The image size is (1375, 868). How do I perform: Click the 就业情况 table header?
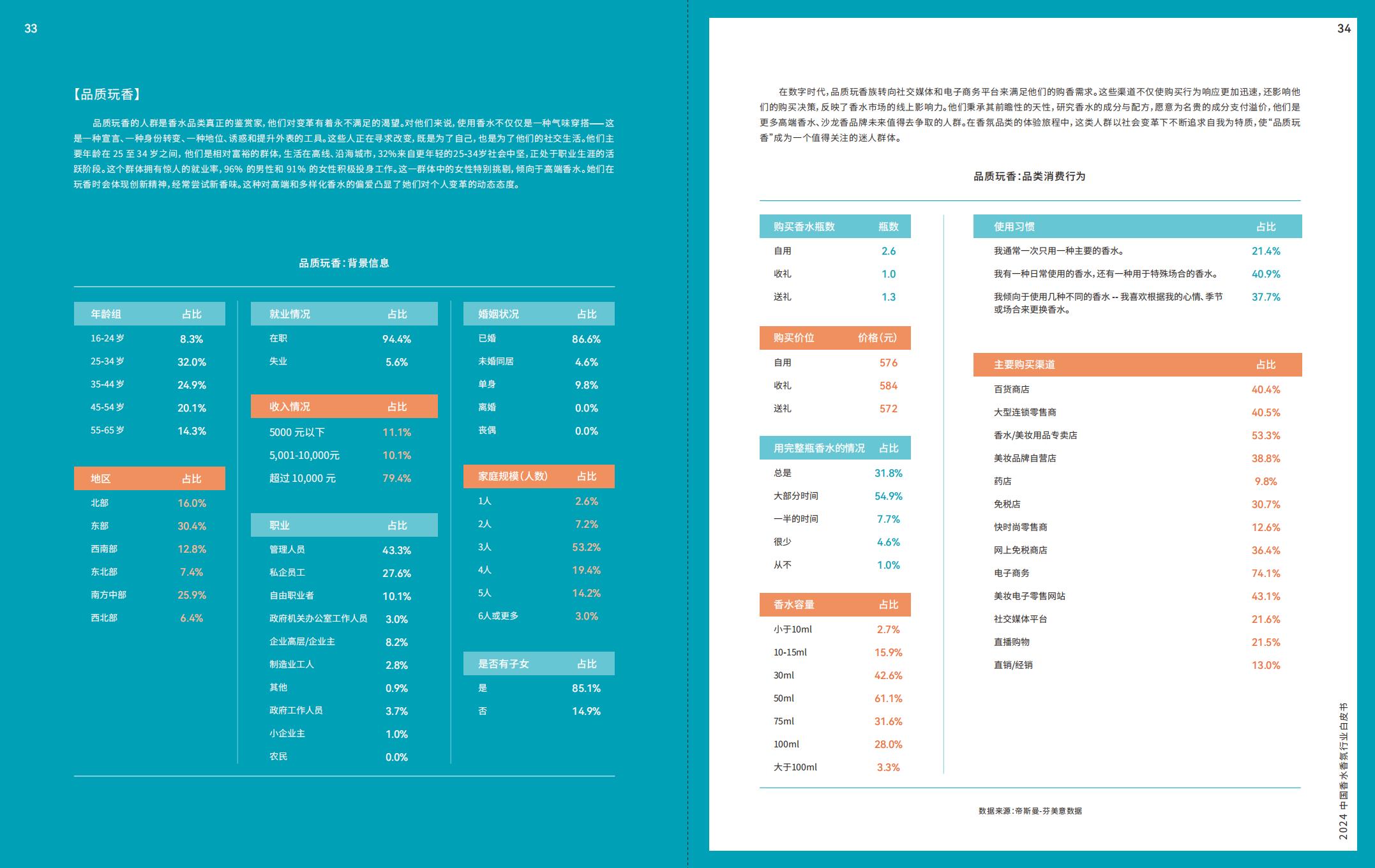(x=344, y=314)
